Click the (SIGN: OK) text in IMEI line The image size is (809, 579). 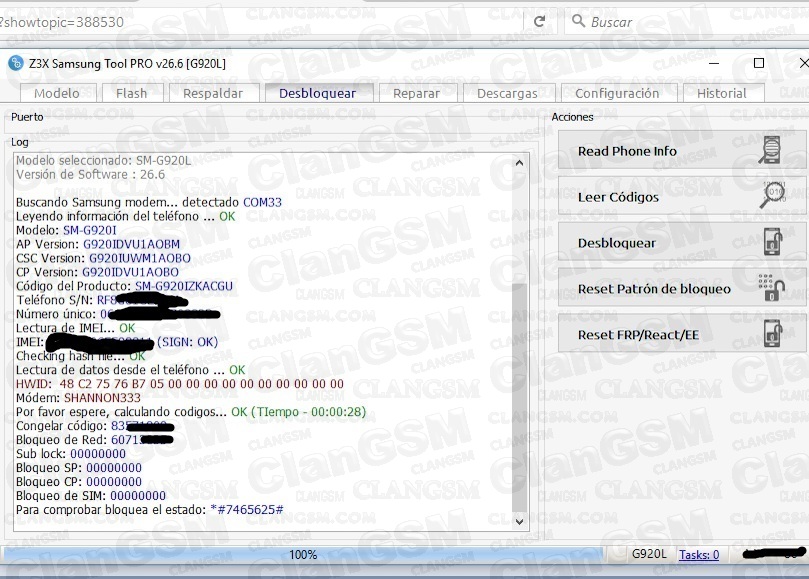pyautogui.click(x=187, y=342)
